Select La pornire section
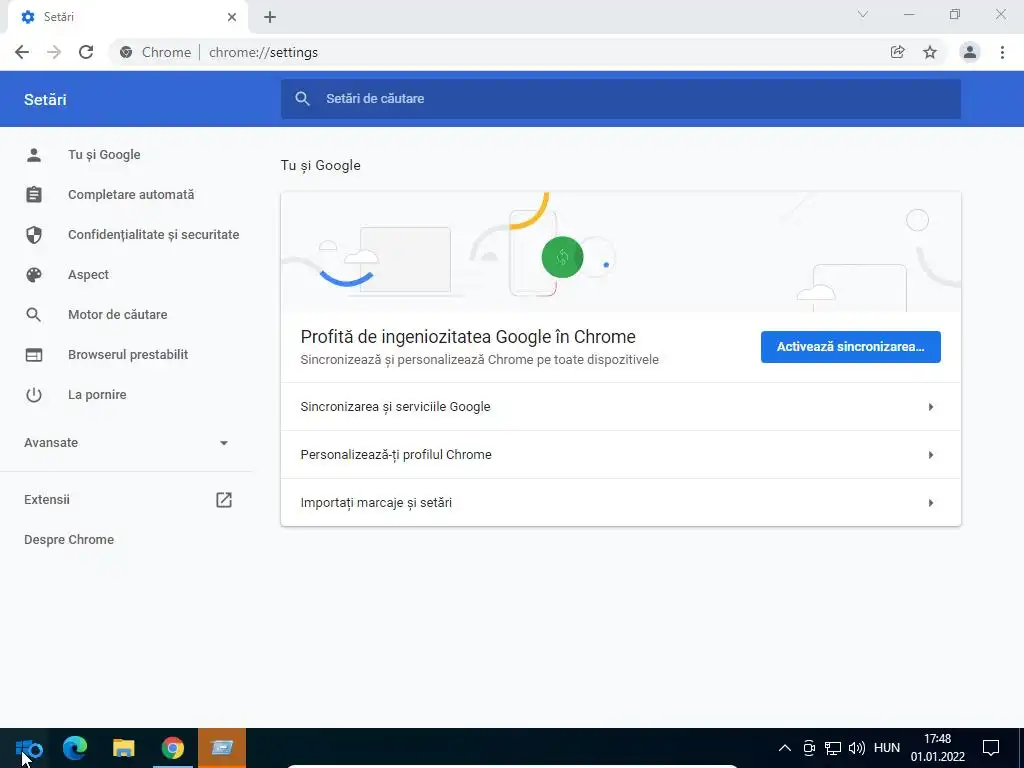The width and height of the screenshot is (1024, 768). [97, 394]
